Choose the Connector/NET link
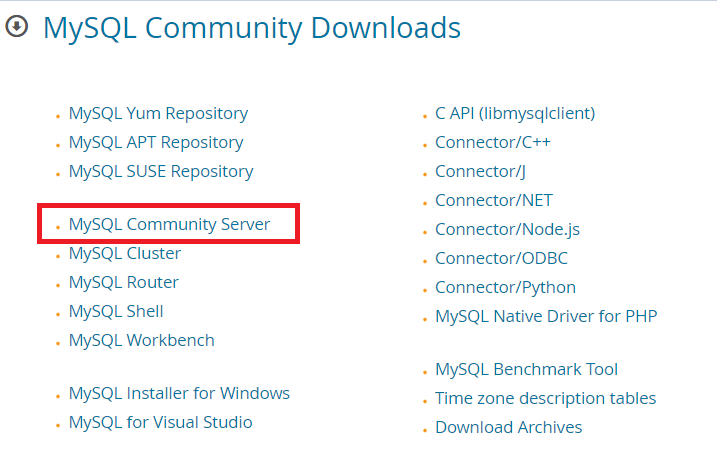This screenshot has width=717, height=459. click(493, 200)
